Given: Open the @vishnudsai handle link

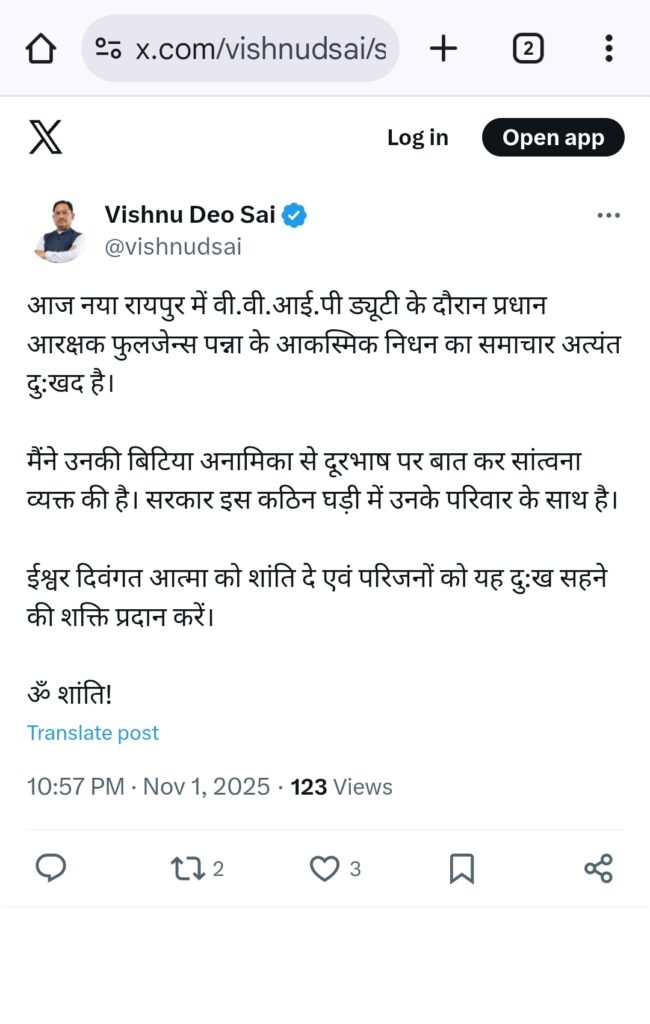Looking at the screenshot, I should [x=173, y=247].
